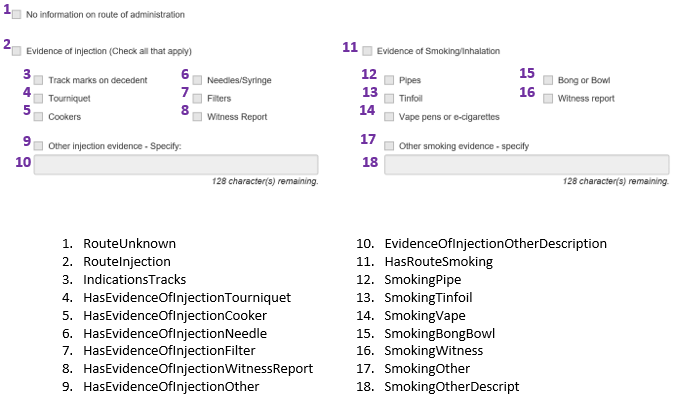Check the Cookers option

pyautogui.click(x=38, y=116)
